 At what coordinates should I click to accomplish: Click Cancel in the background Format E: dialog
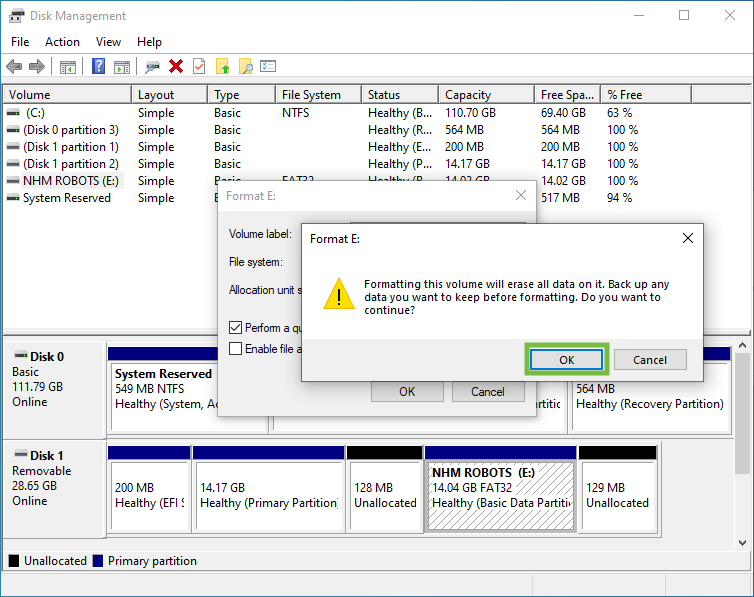click(488, 392)
